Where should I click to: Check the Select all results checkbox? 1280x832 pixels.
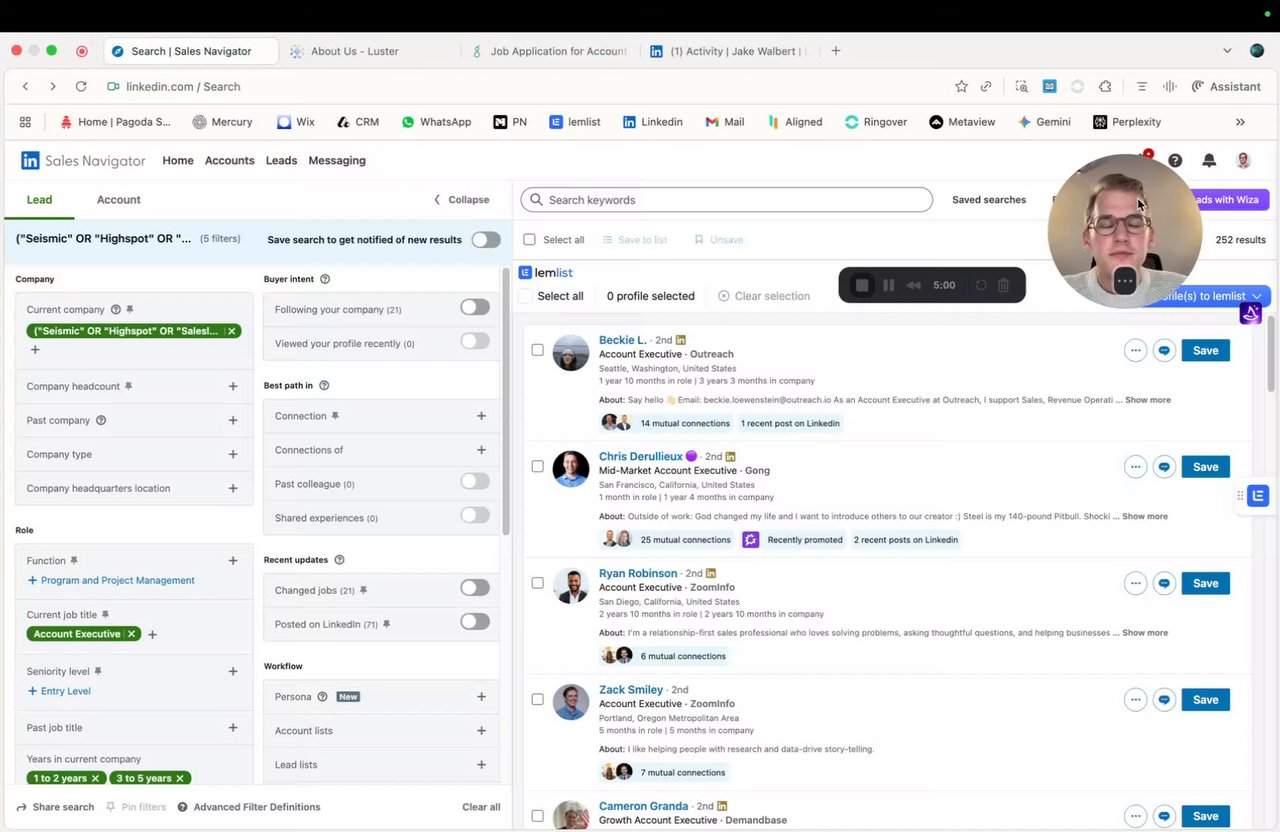coord(530,240)
